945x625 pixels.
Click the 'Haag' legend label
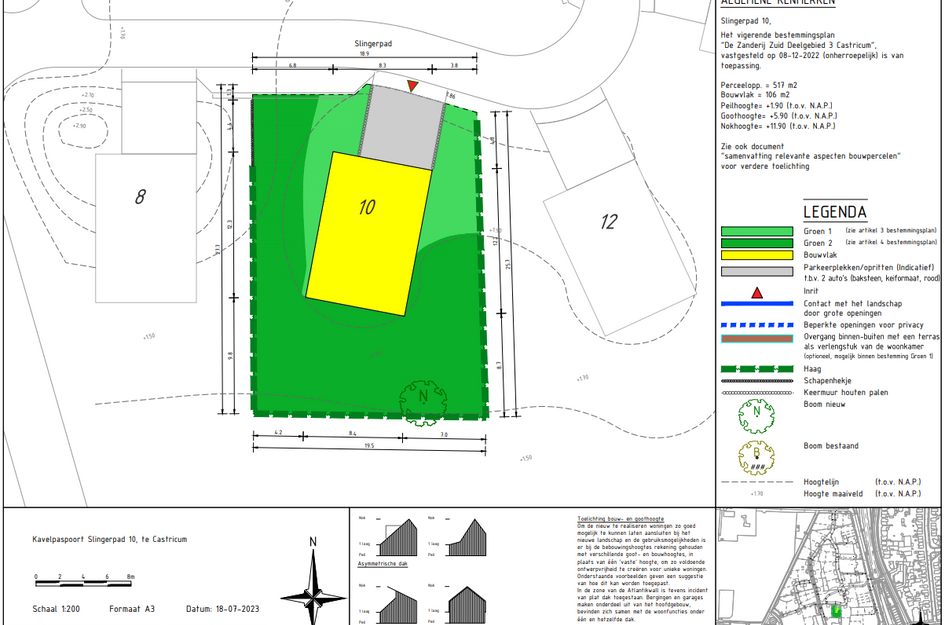pos(812,369)
